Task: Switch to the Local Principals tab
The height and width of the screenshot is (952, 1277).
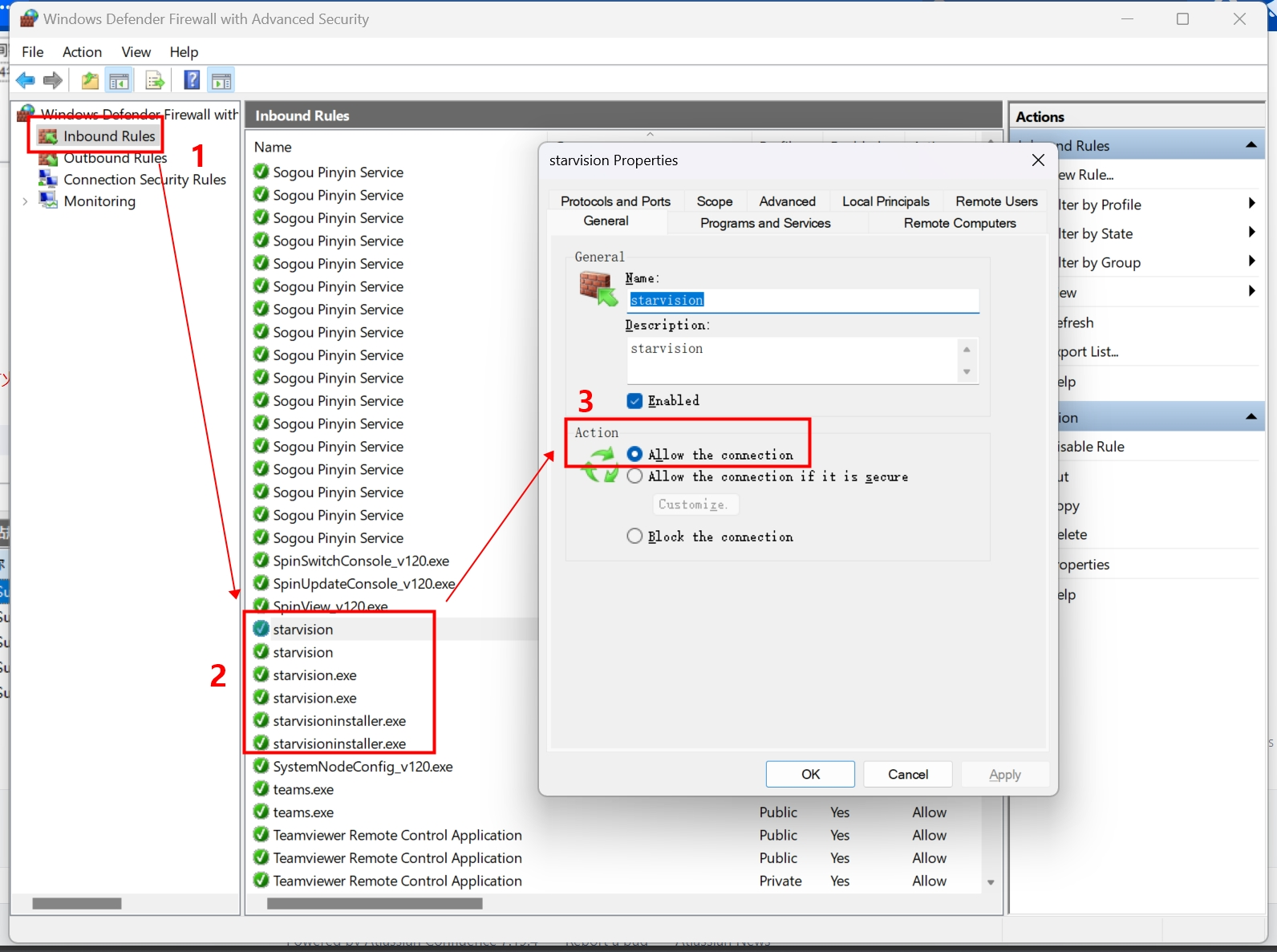Action: (x=886, y=201)
